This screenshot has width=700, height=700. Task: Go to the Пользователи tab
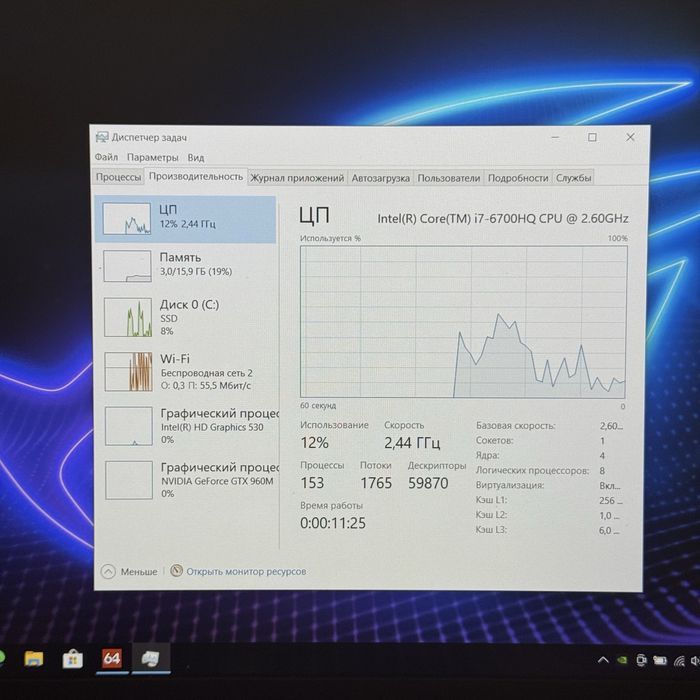pos(449,178)
